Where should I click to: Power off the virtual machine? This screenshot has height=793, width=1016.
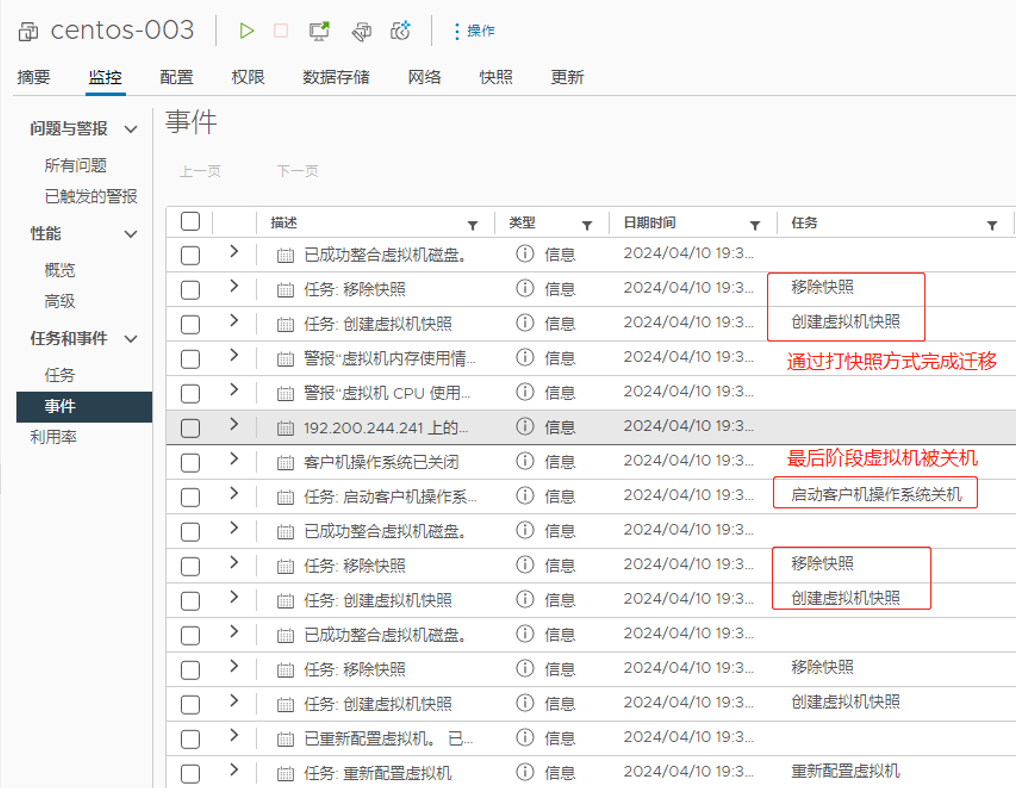coord(279,30)
